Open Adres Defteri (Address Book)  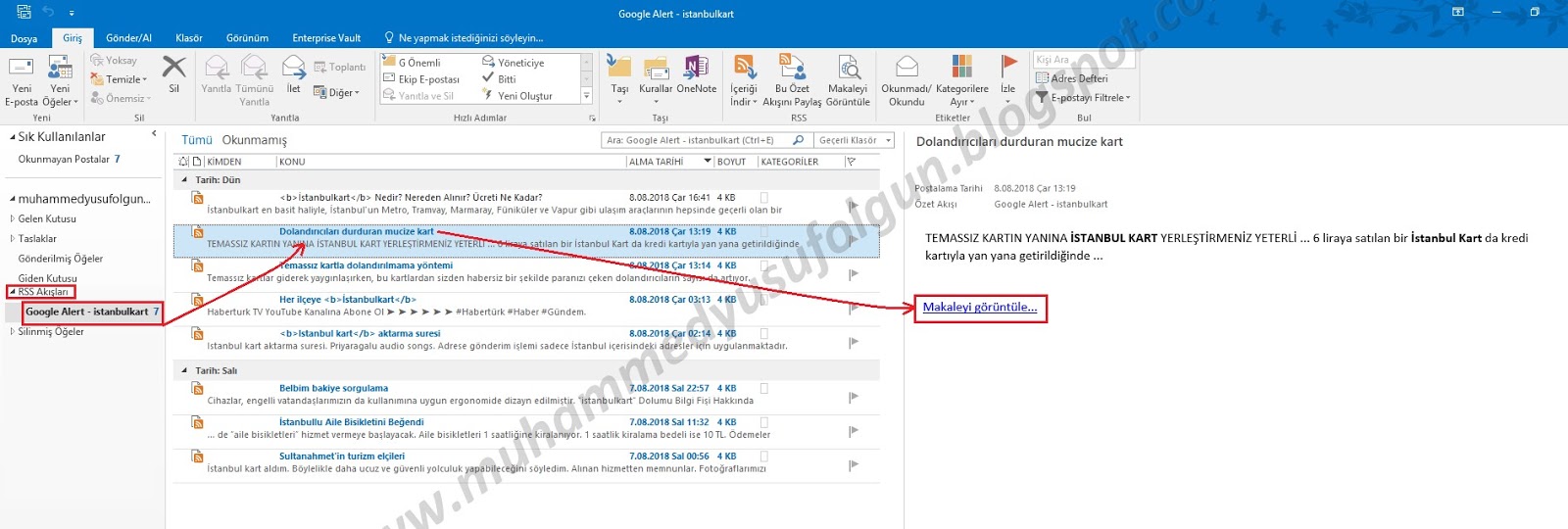tap(1072, 78)
